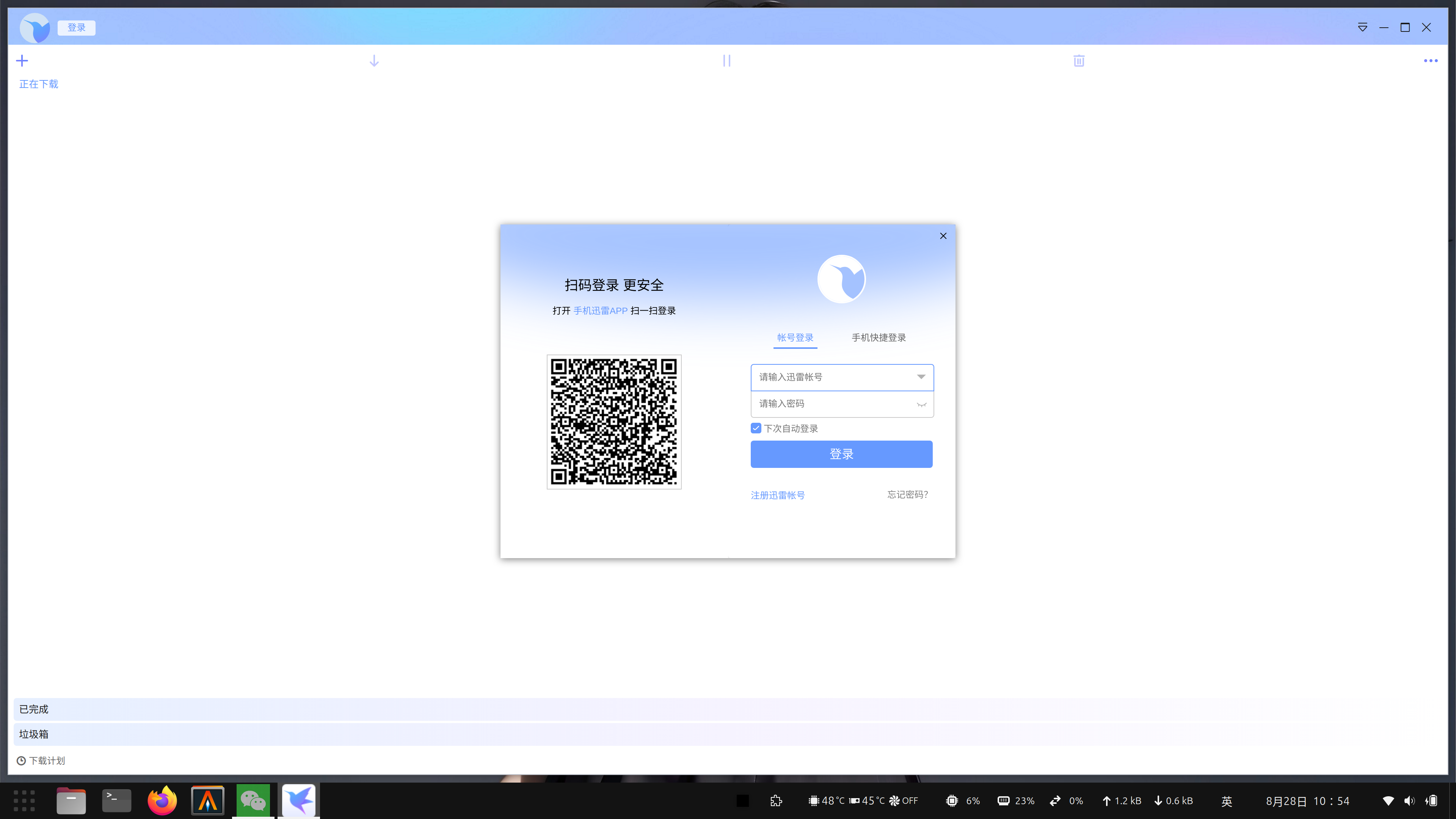
Task: Click 忘记密码? link
Action: pos(908,494)
